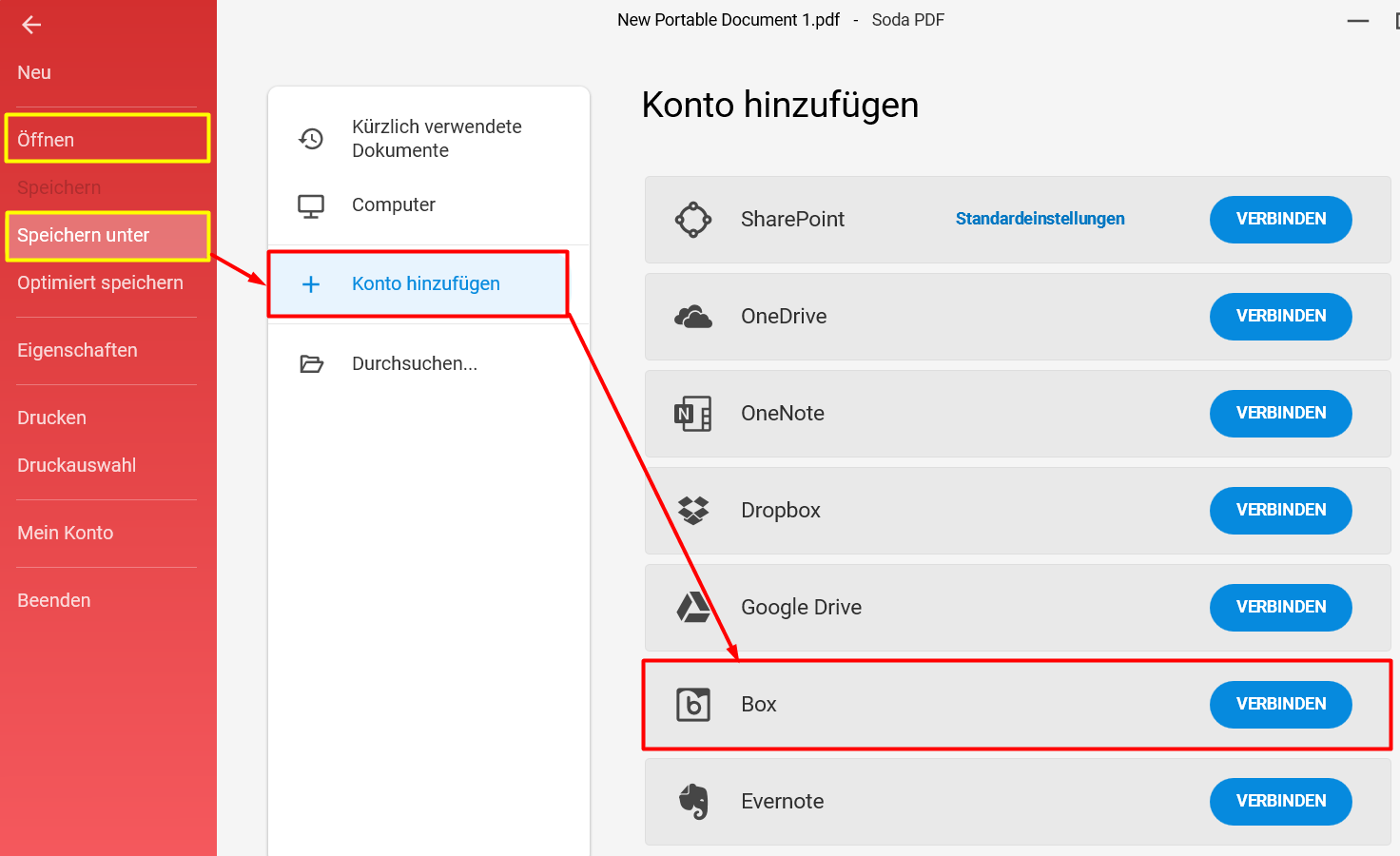Select Optimiert speichern
Image resolution: width=1400 pixels, height=856 pixels.
click(x=100, y=282)
